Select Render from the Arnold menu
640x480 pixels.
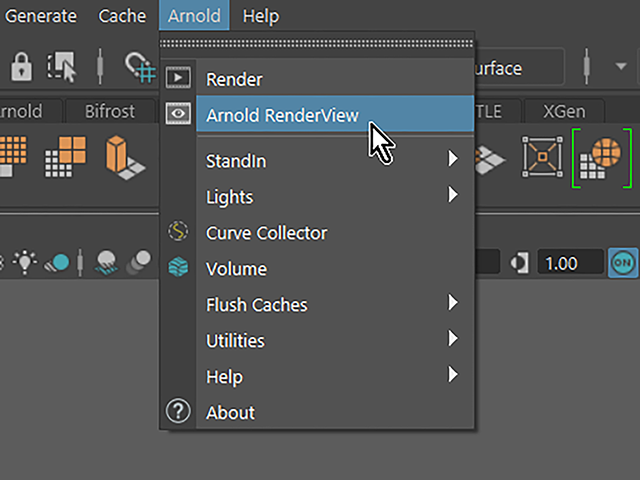[335, 79]
